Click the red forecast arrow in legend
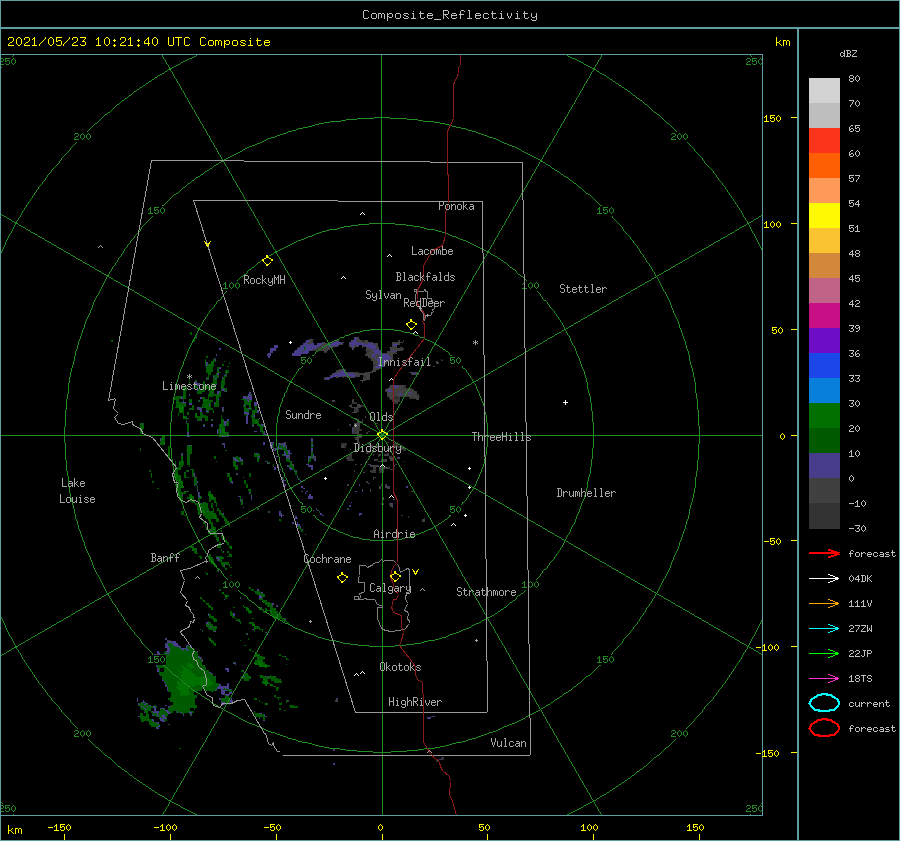 824,553
